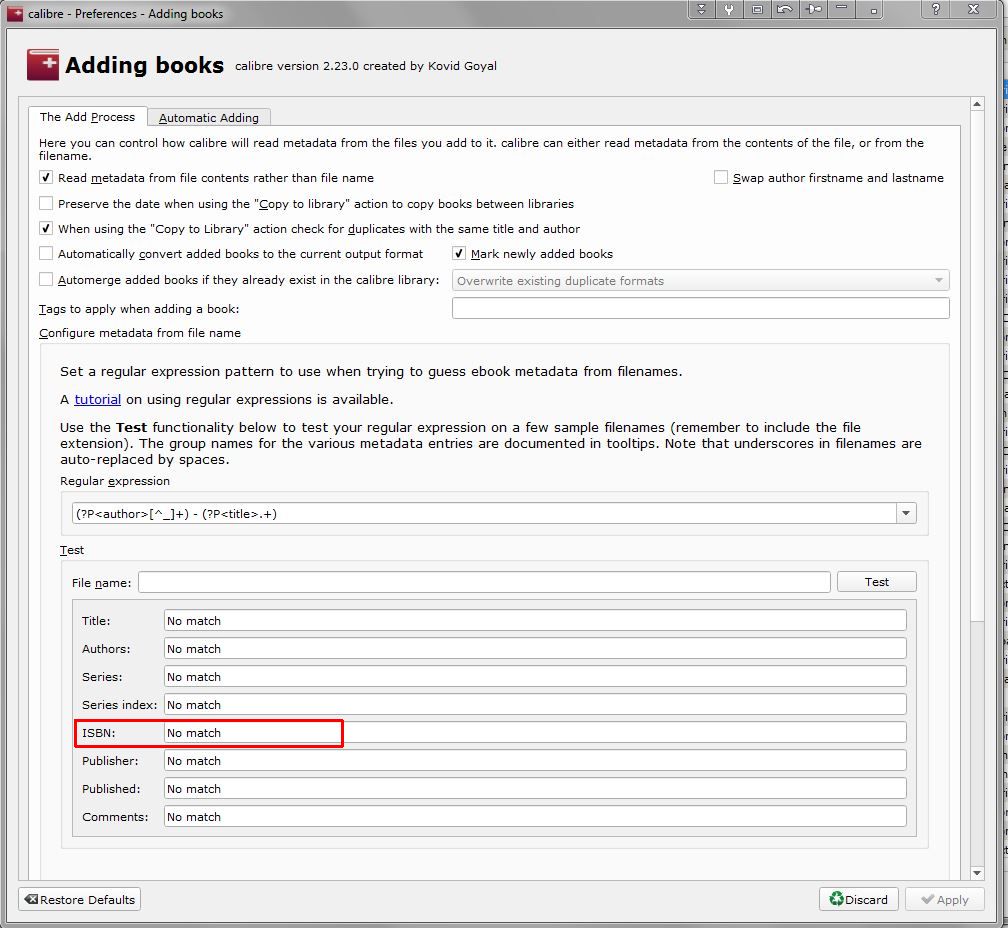Click the scrollbar down arrow
This screenshot has width=1008, height=928.
pos(976,873)
